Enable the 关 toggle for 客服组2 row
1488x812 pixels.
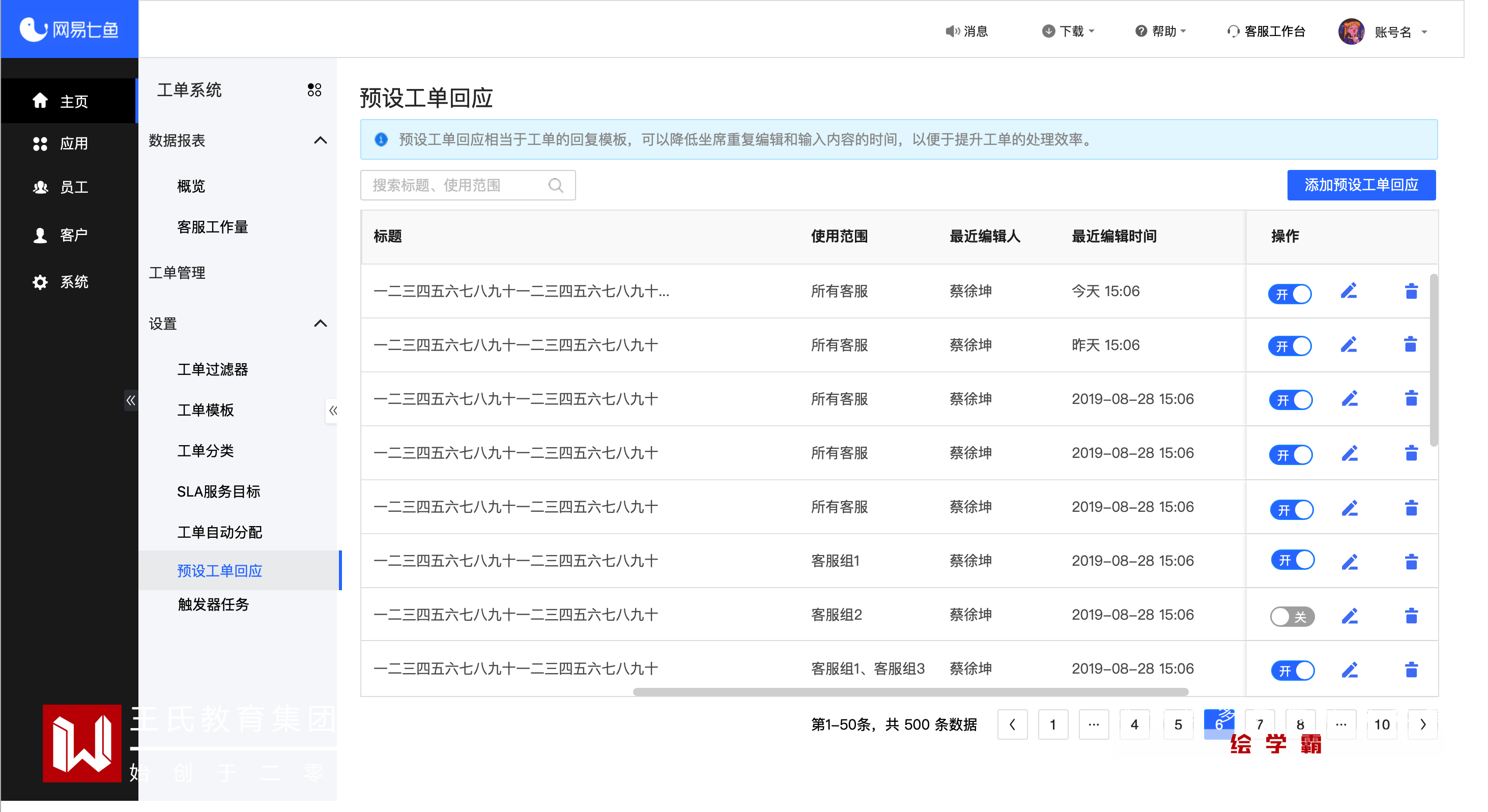(1292, 616)
